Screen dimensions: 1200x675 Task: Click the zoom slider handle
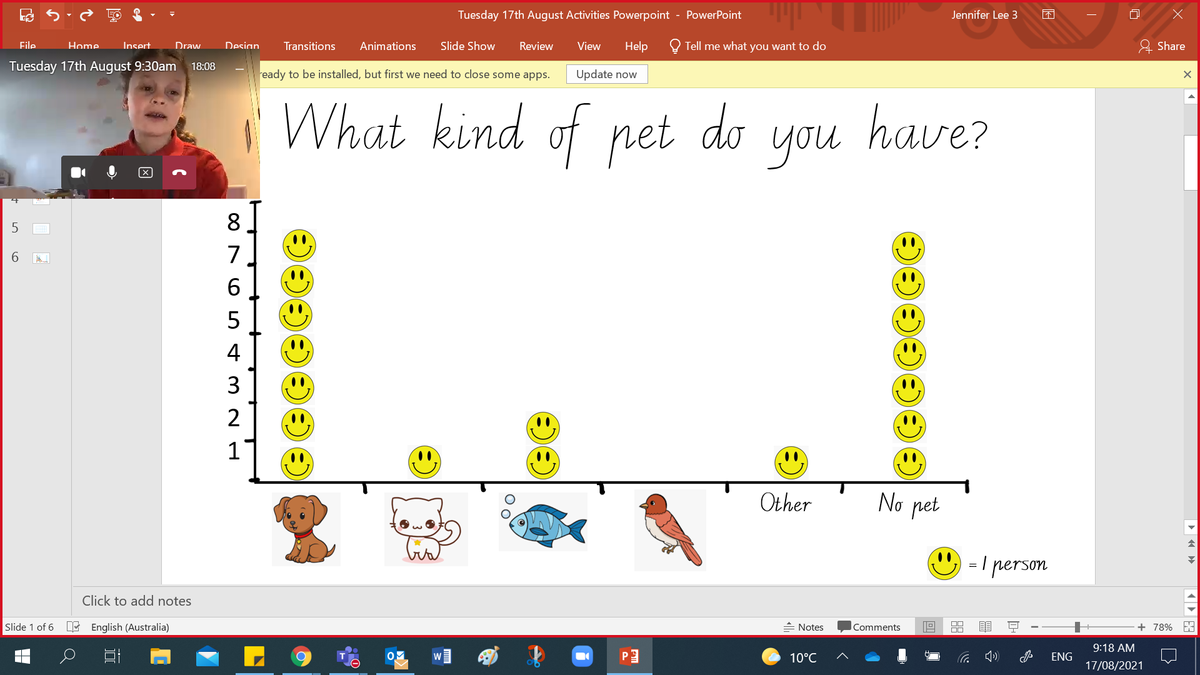click(1079, 627)
